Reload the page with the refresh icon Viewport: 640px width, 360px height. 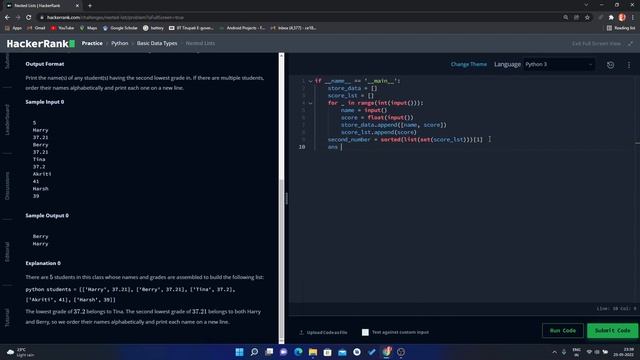29,18
